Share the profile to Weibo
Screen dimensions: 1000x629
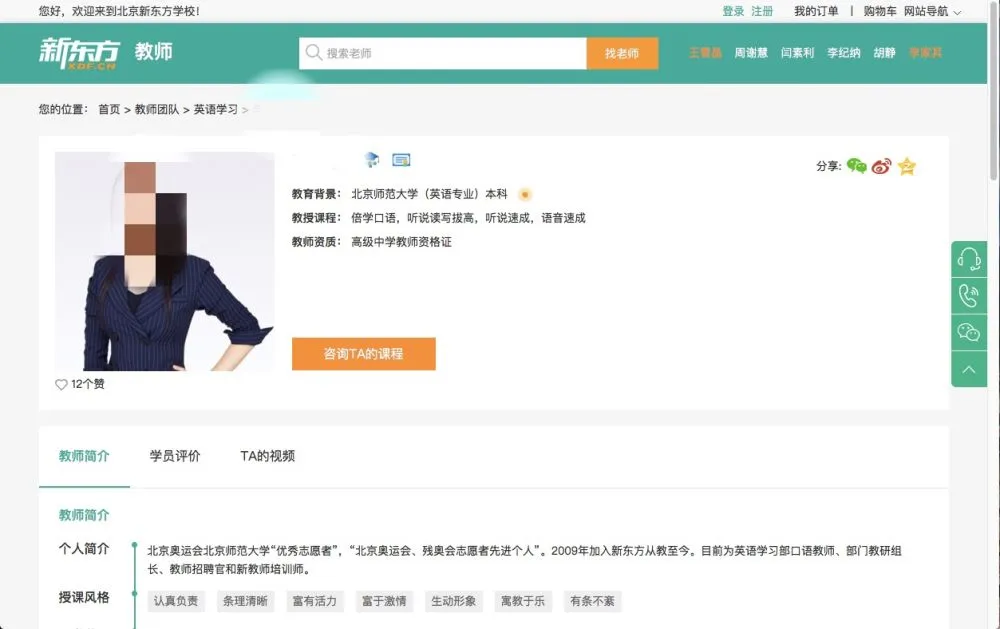pos(881,167)
